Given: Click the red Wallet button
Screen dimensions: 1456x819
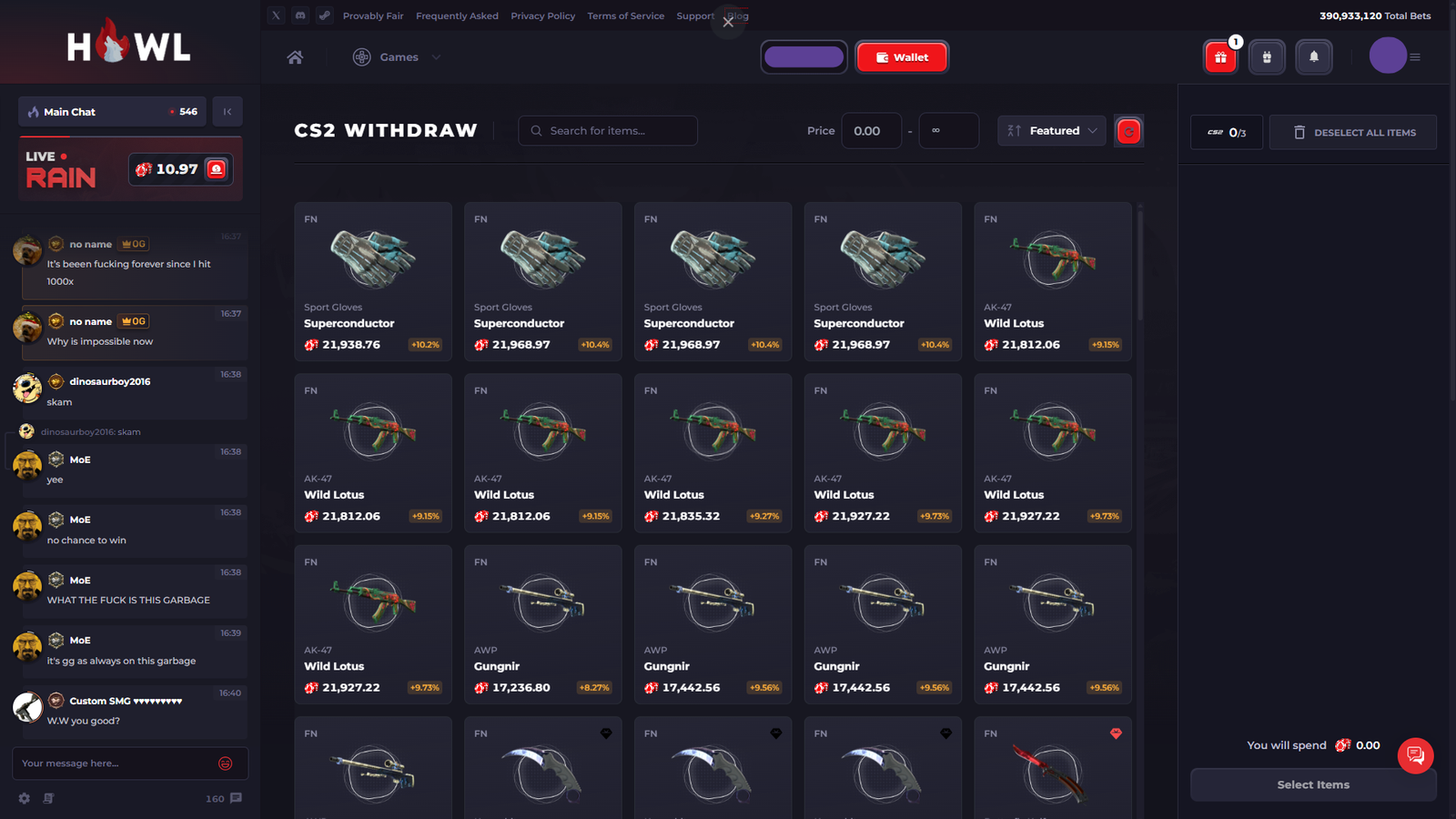Looking at the screenshot, I should tap(902, 57).
